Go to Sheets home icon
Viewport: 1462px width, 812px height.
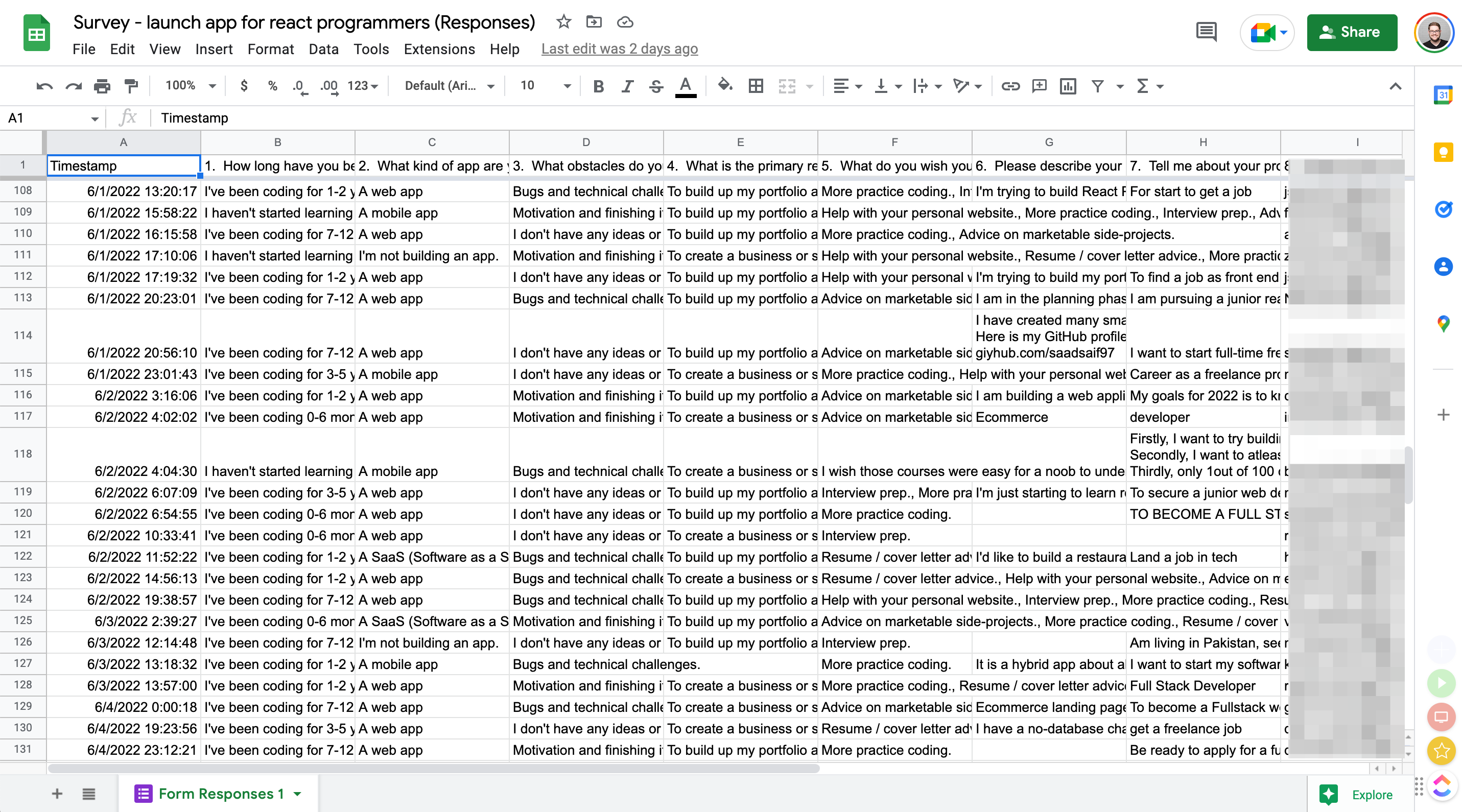[37, 33]
